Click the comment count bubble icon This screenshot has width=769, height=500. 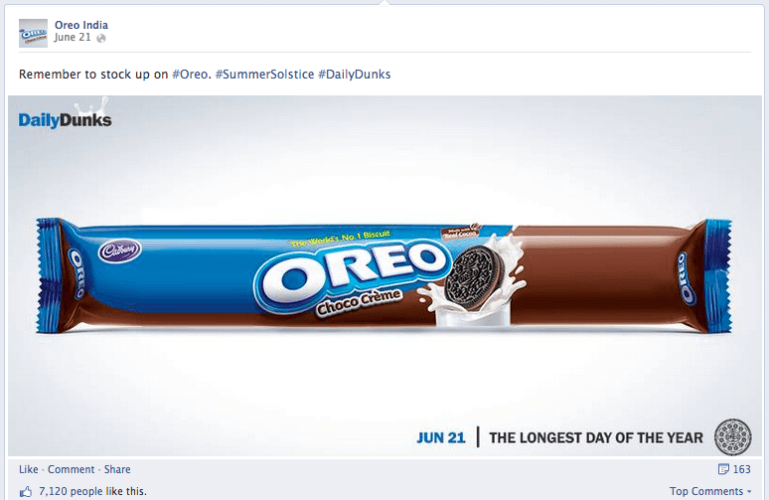coord(723,469)
